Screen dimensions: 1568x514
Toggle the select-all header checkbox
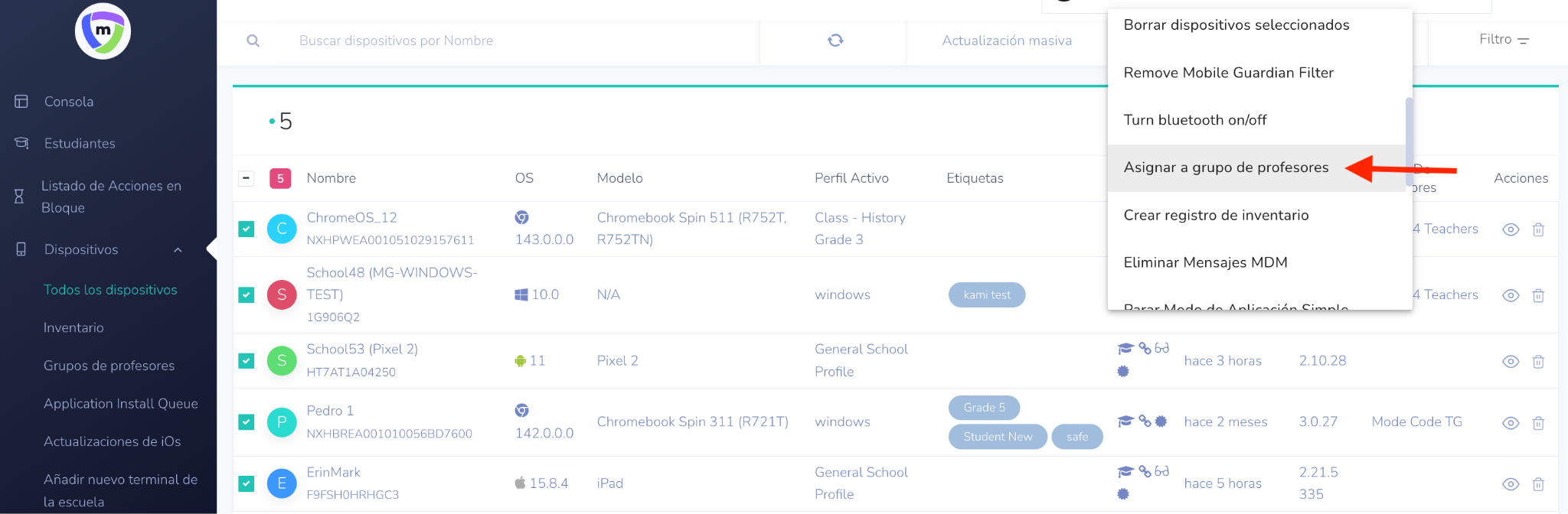(247, 178)
